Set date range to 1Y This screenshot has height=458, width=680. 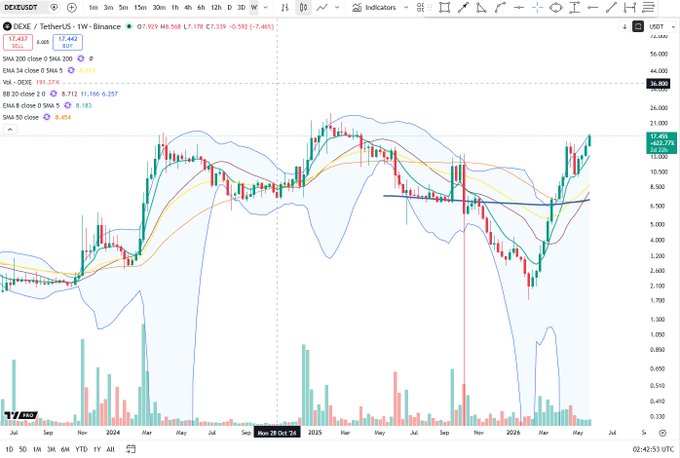click(97, 449)
